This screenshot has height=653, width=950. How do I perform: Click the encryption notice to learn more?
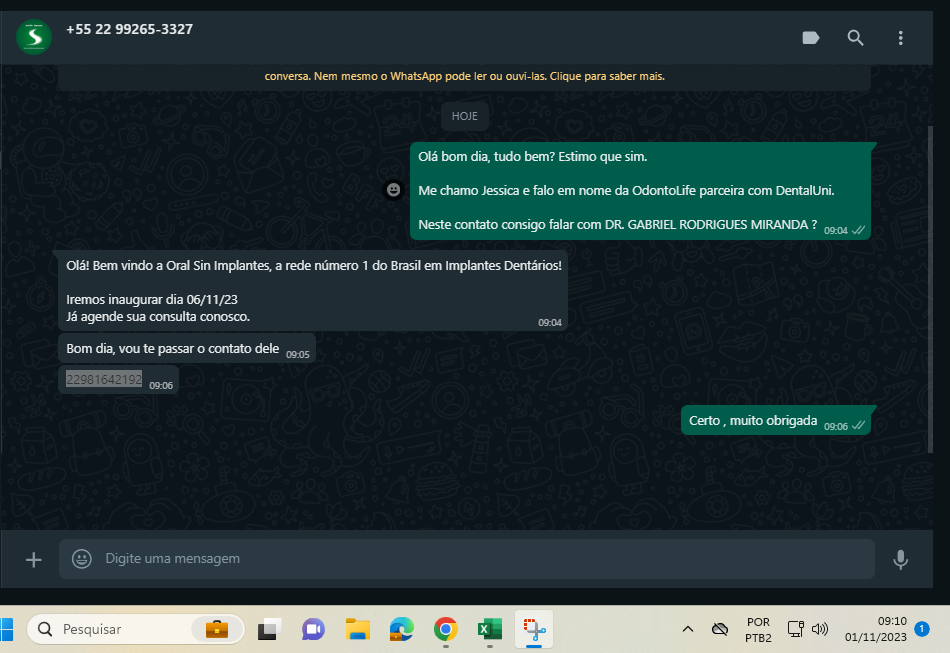pyautogui.click(x=465, y=76)
